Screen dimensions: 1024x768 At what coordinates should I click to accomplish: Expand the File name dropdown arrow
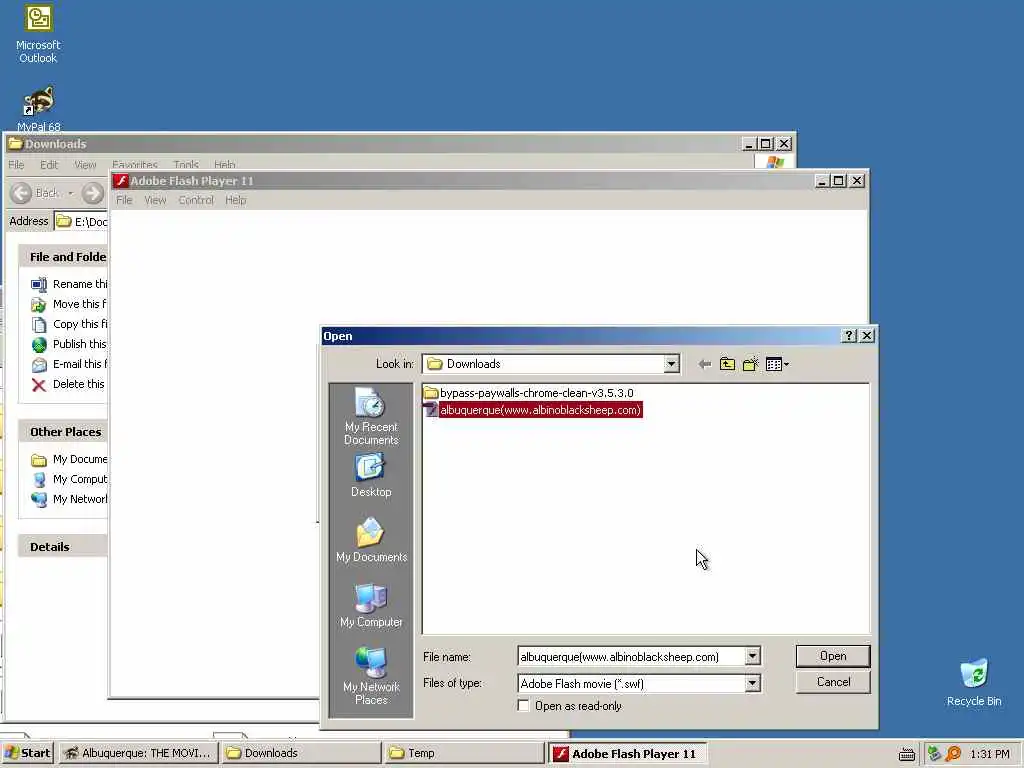tap(752, 656)
